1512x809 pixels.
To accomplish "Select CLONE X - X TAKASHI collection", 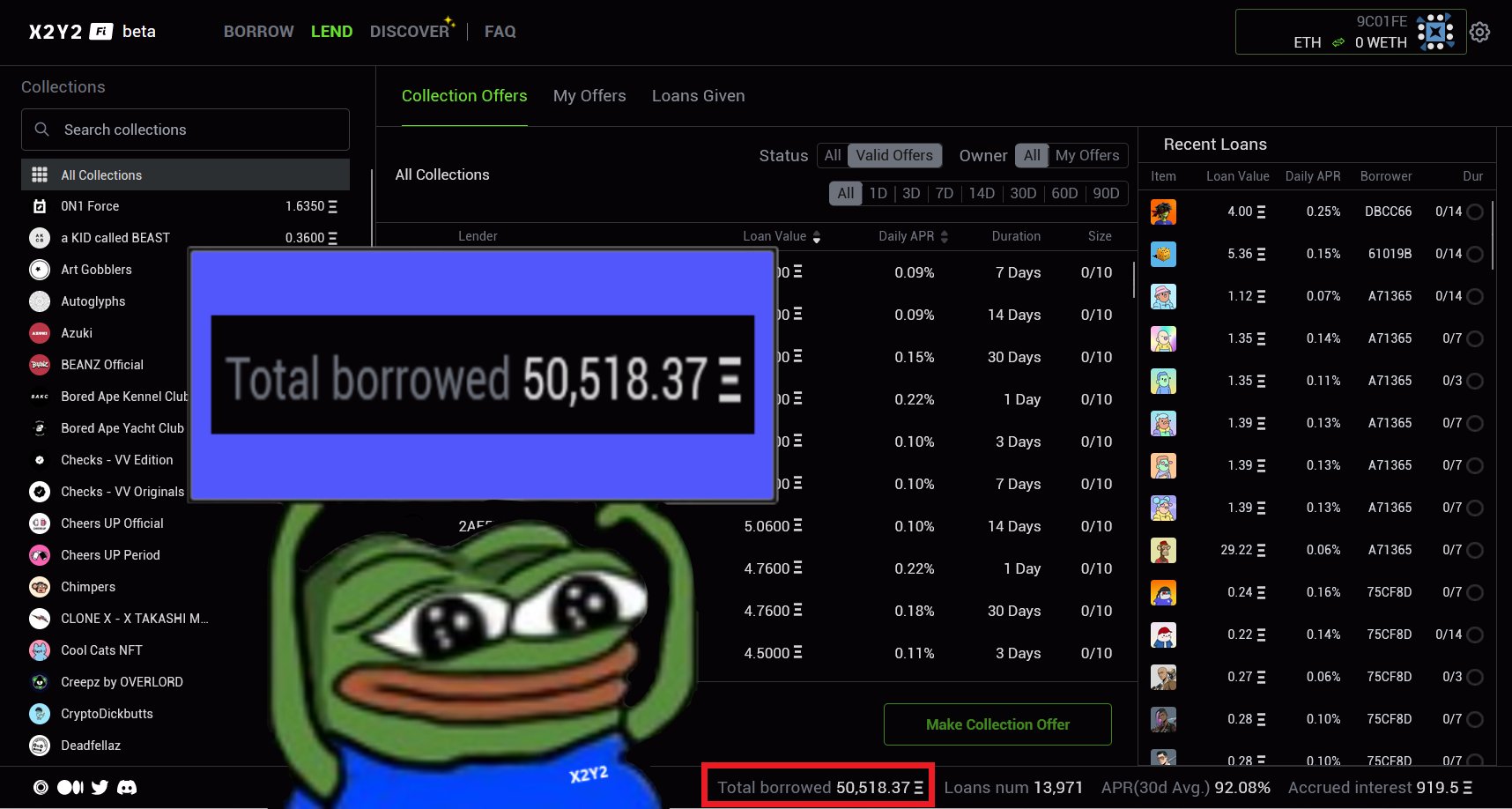I will pos(134,619).
